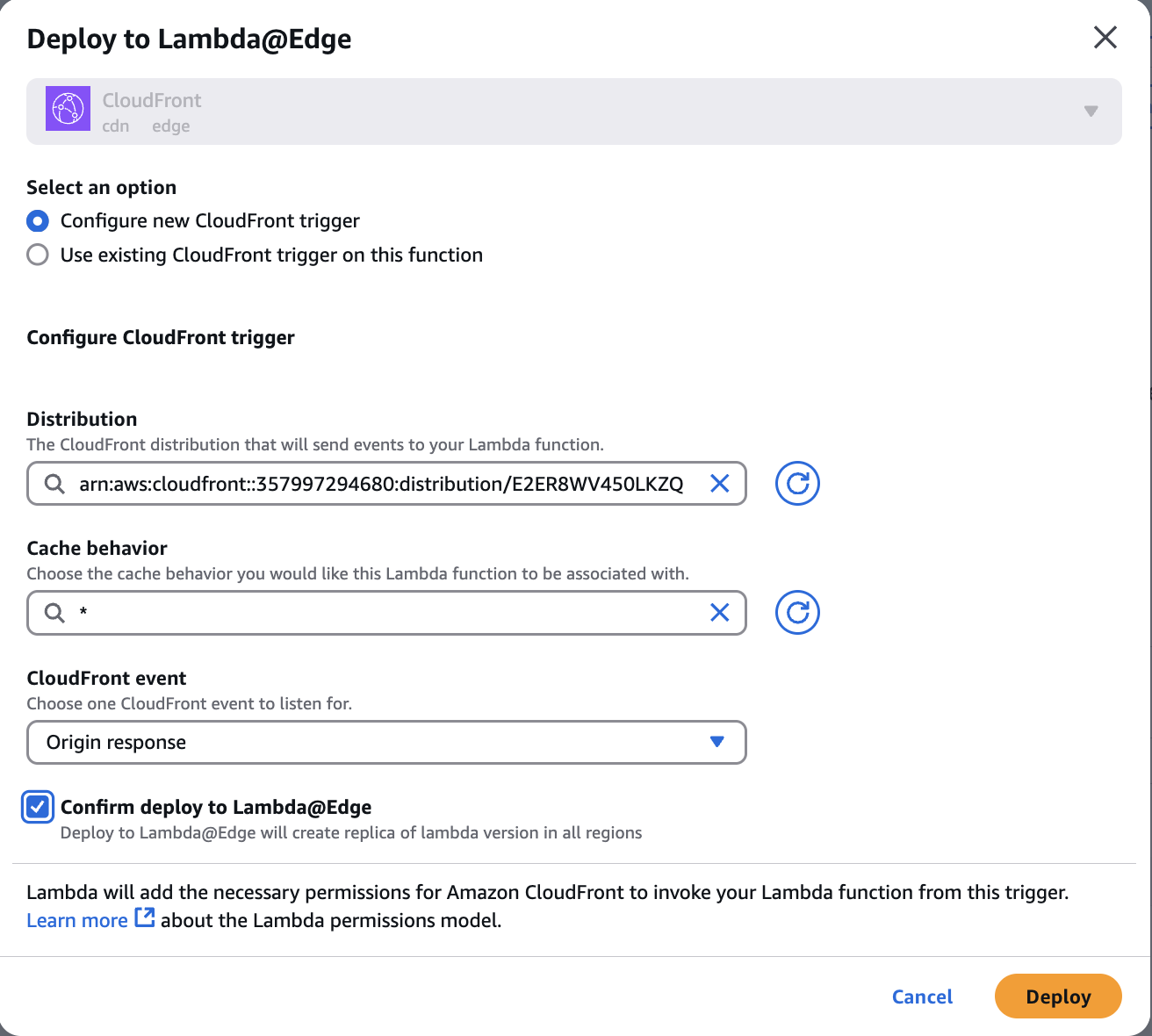The image size is (1152, 1036).
Task: Clear the Distribution ARN field
Action: coord(719,484)
